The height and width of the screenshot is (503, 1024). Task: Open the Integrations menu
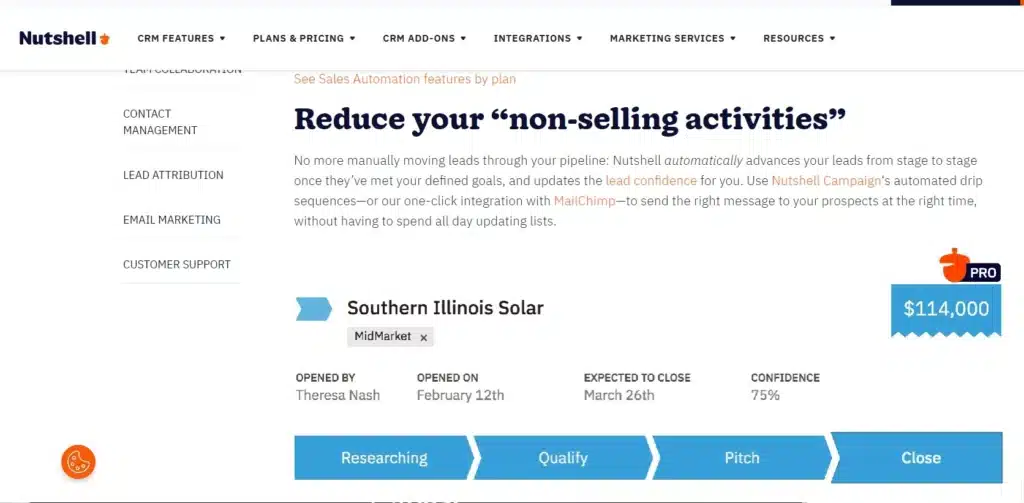coord(537,39)
